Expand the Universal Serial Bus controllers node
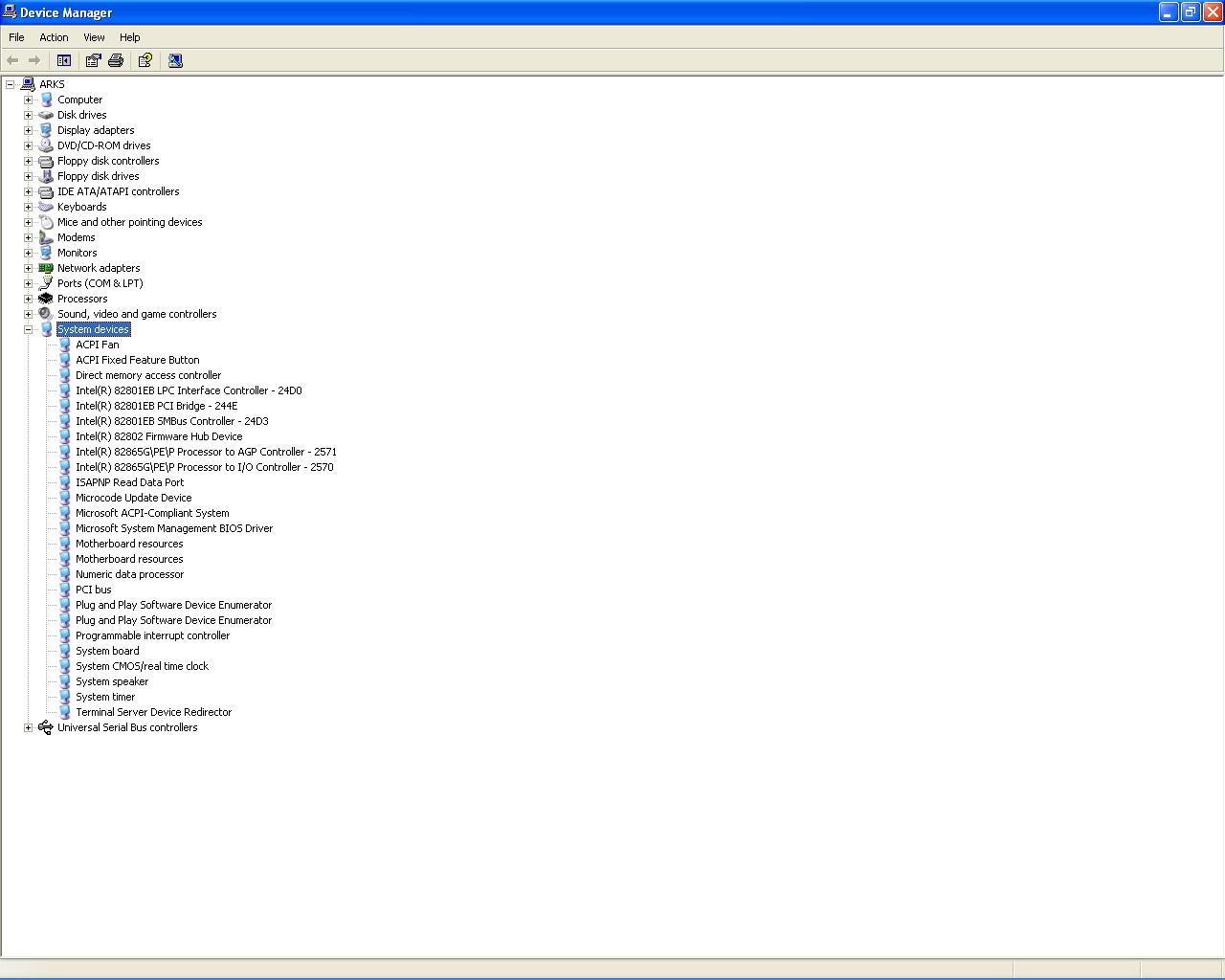1225x980 pixels. tap(28, 727)
